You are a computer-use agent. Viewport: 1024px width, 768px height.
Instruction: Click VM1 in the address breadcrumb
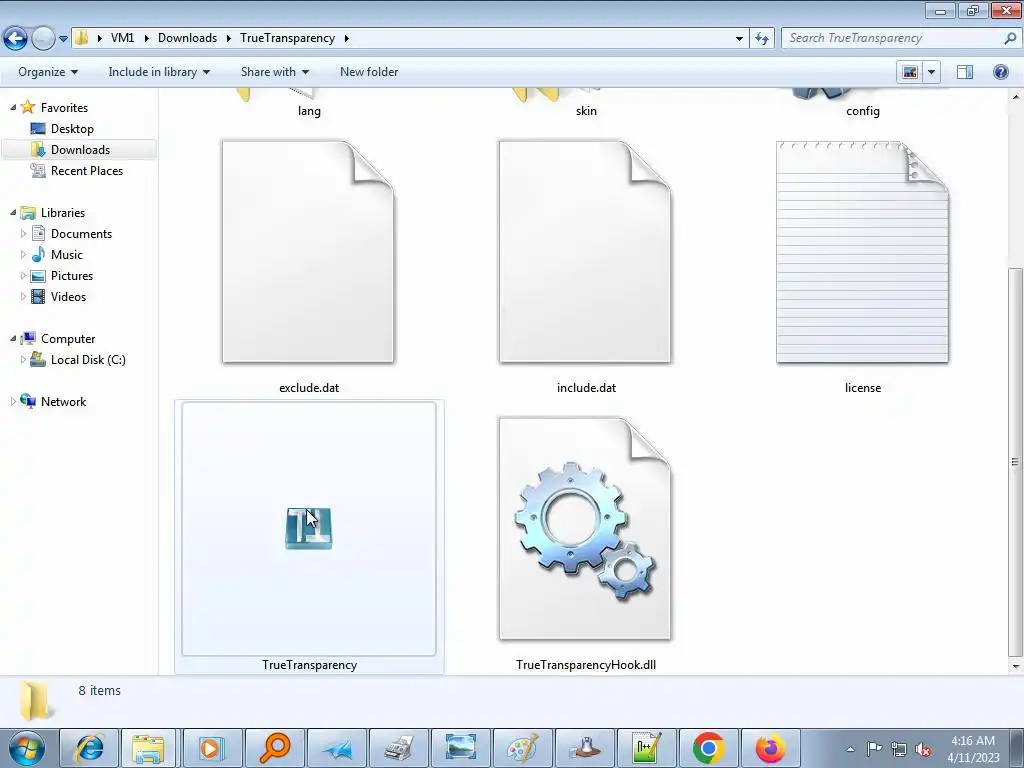tap(122, 38)
